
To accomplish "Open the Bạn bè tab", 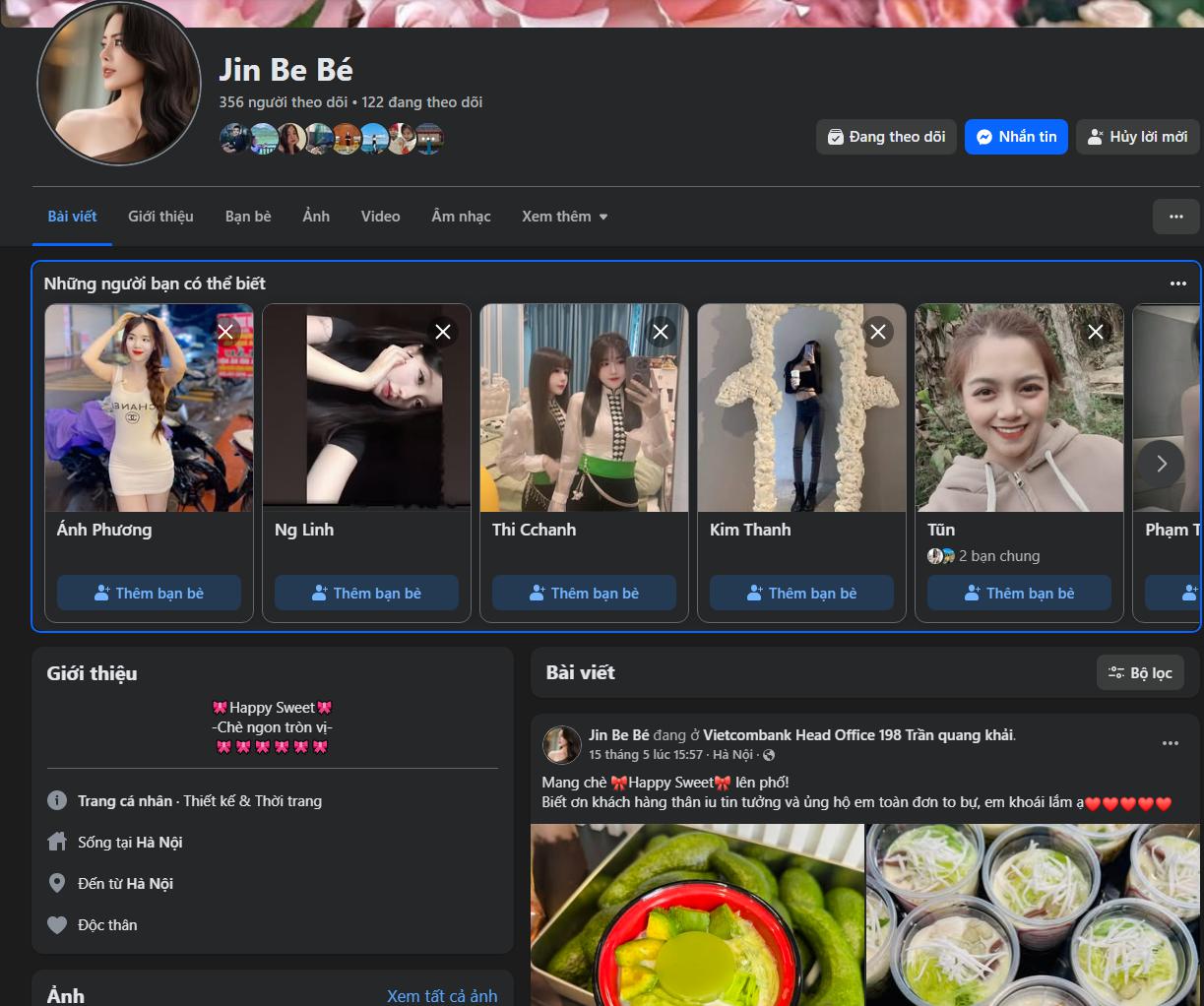I will click(x=248, y=216).
